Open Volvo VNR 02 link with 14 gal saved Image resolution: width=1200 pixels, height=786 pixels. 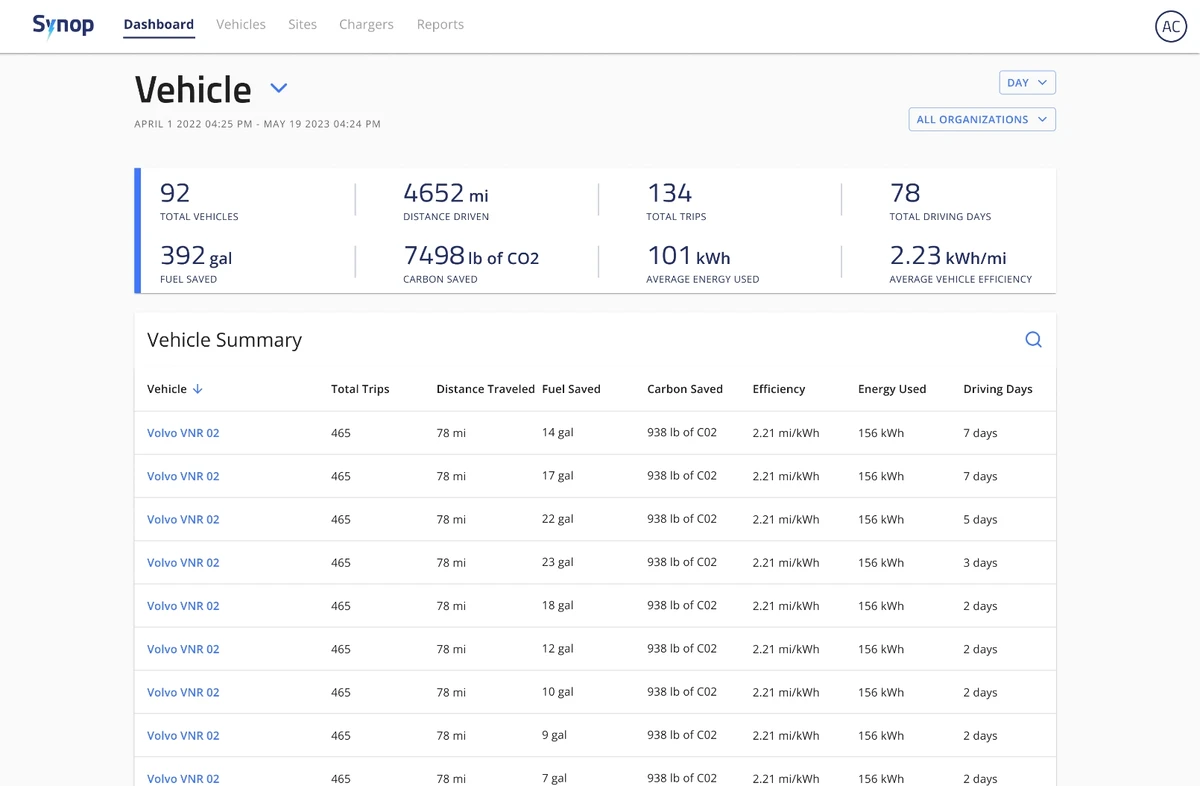[x=183, y=433]
